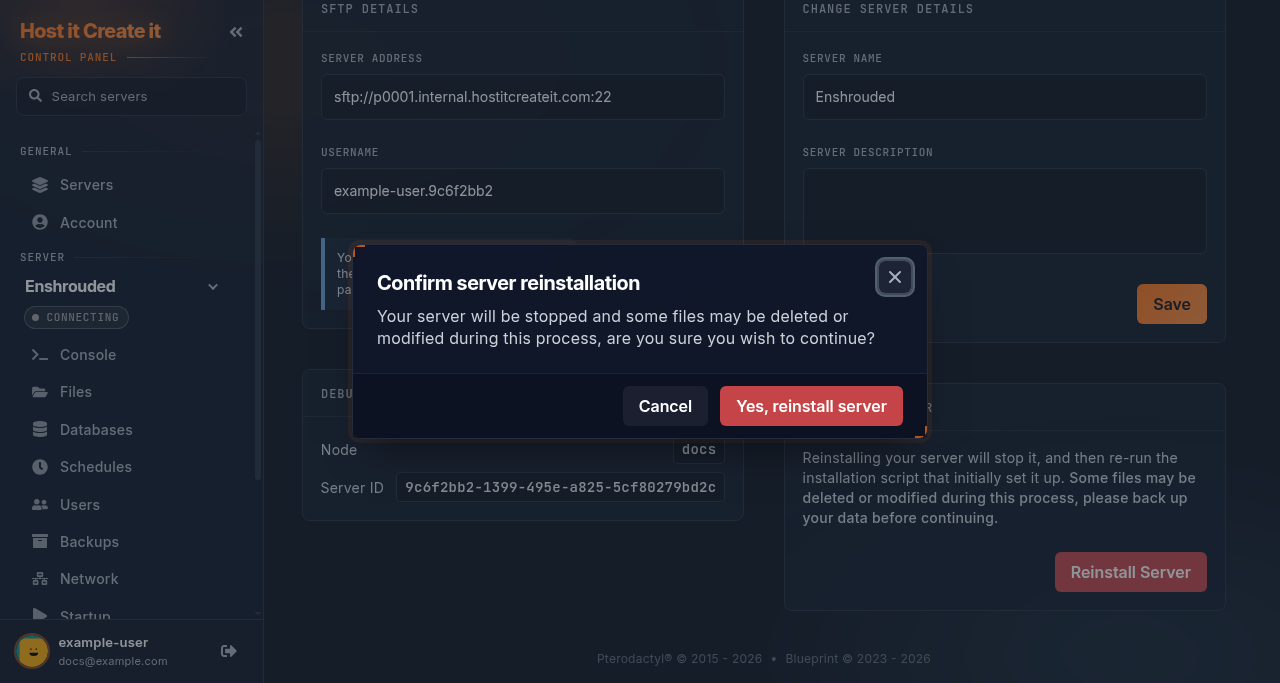Image resolution: width=1280 pixels, height=683 pixels.
Task: Click the Users people icon
Action: [x=40, y=505]
